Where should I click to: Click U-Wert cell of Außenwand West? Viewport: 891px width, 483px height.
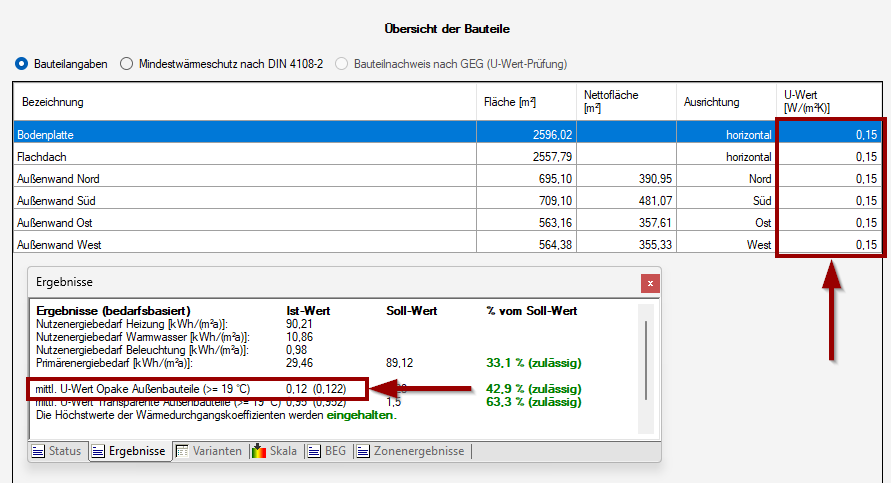pos(828,245)
